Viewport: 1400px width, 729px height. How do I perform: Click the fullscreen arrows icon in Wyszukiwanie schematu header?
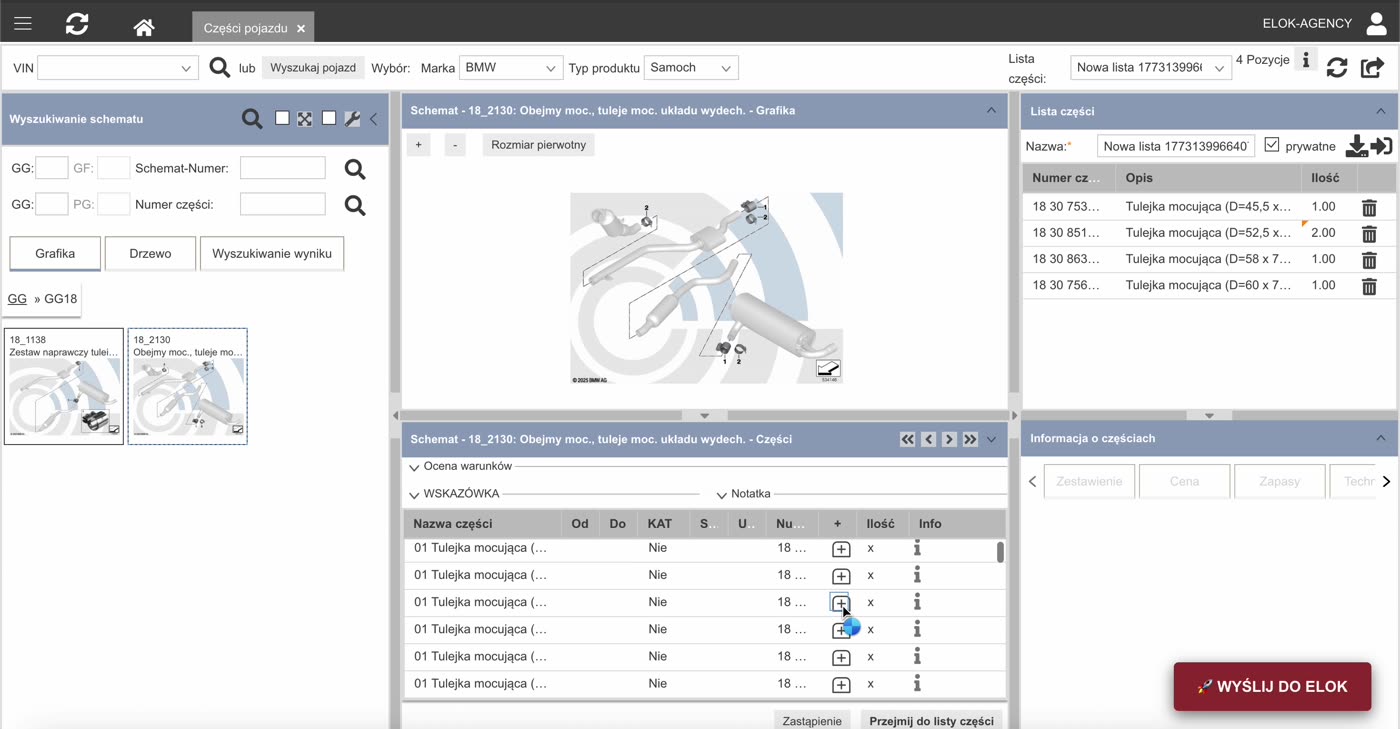coord(305,119)
